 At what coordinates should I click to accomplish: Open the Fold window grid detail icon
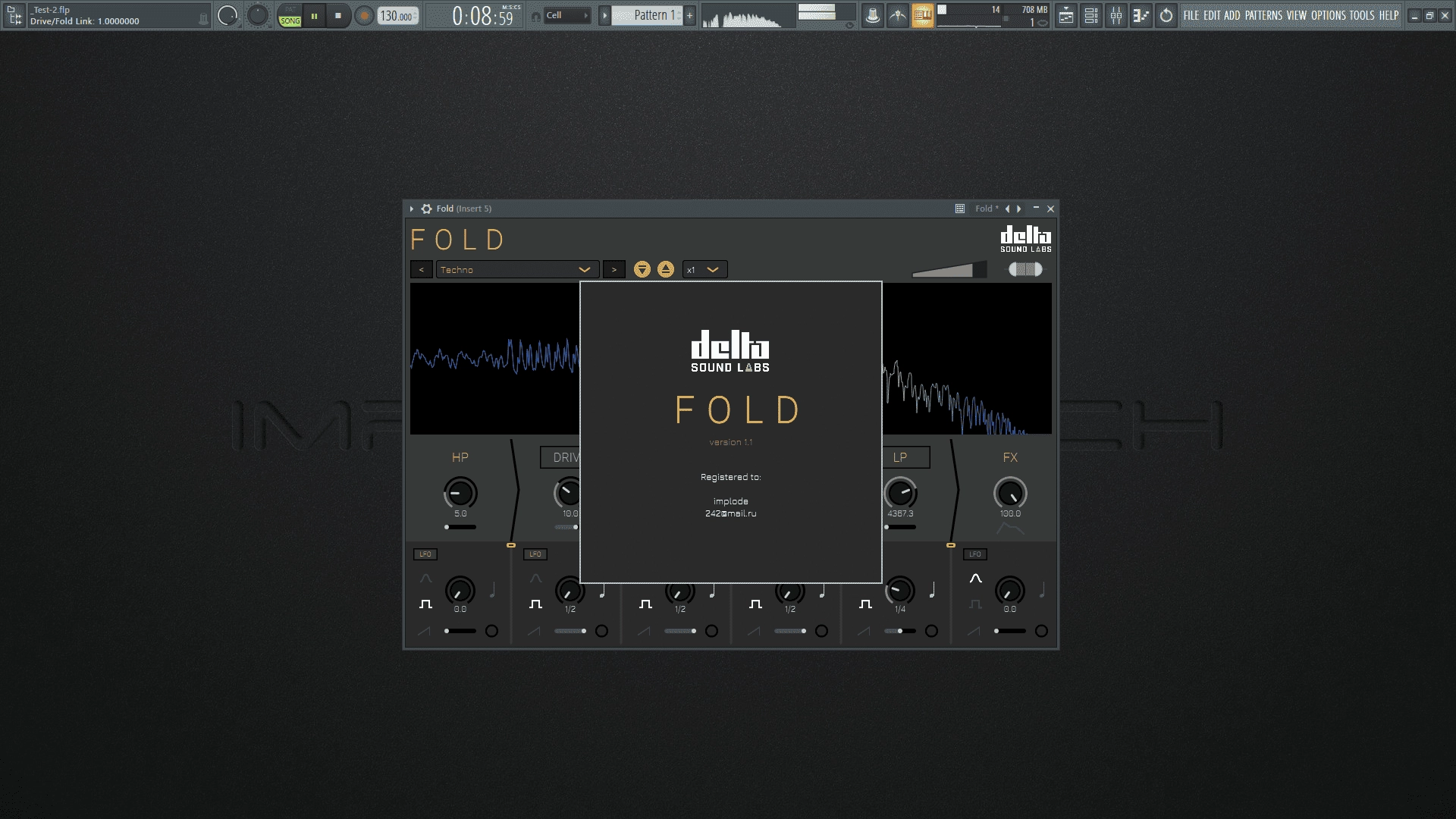[960, 209]
